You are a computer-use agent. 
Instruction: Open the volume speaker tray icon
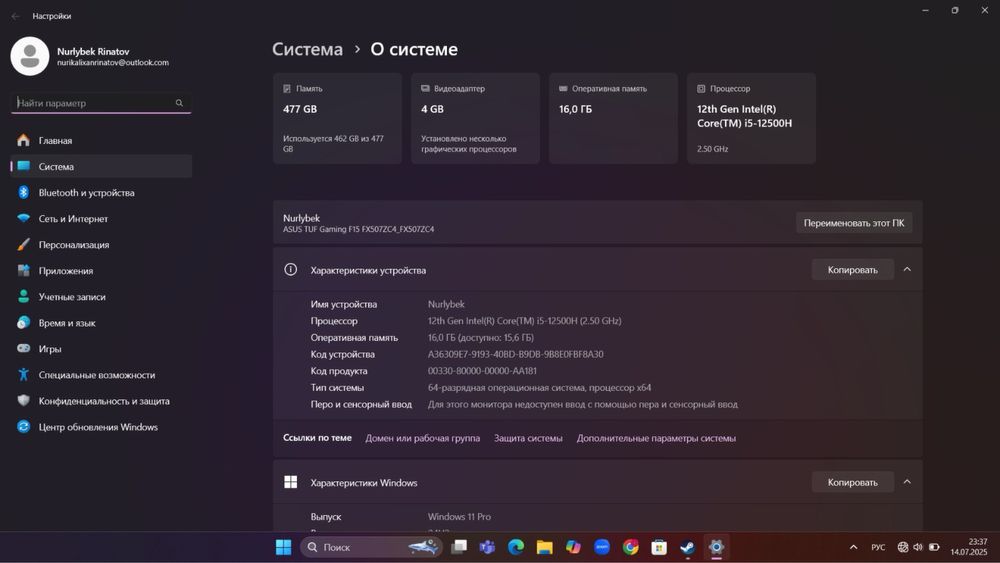pos(918,547)
